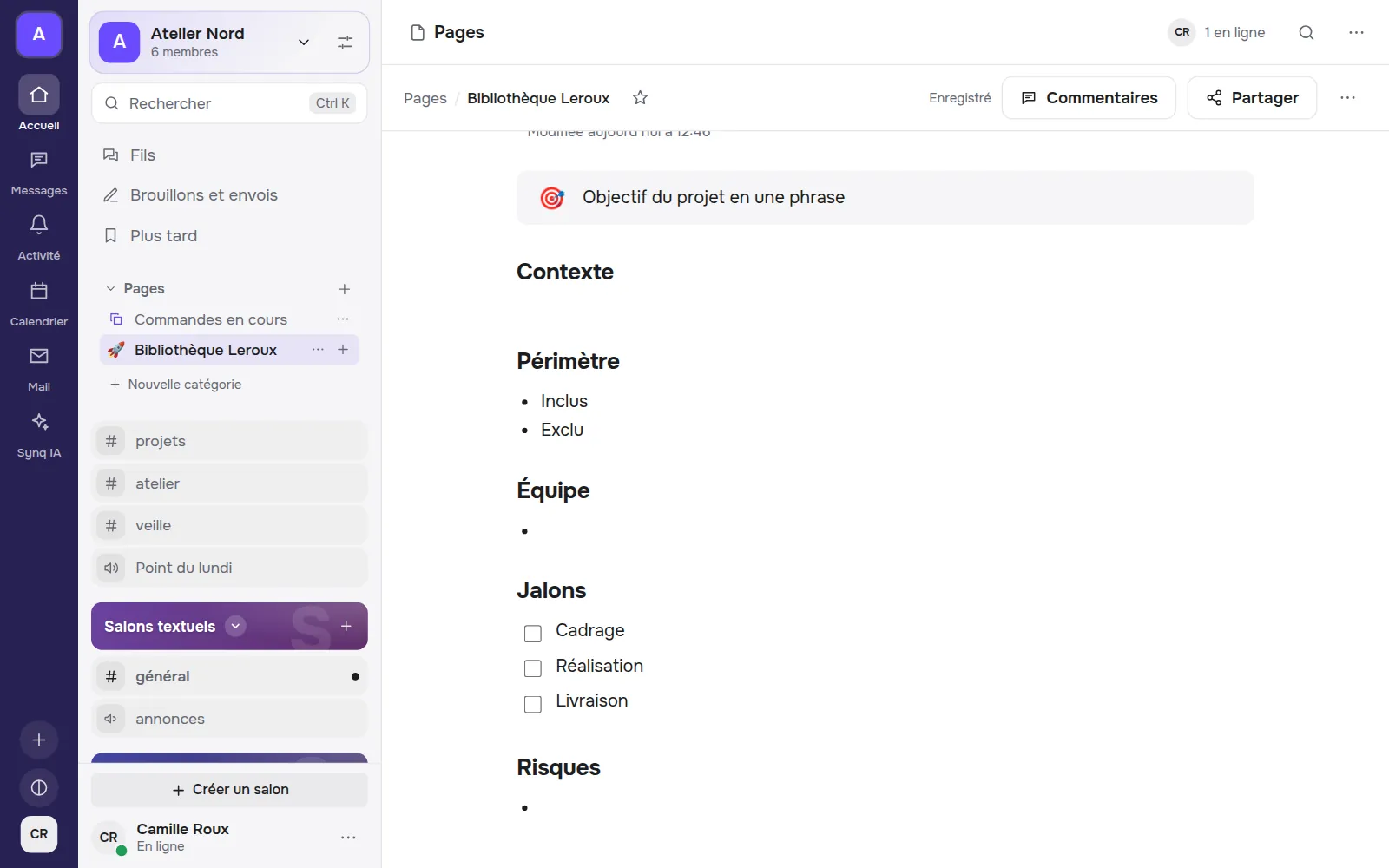Collapse the Salons textuels chevron
Screen dimensions: 1389x868
click(x=235, y=626)
